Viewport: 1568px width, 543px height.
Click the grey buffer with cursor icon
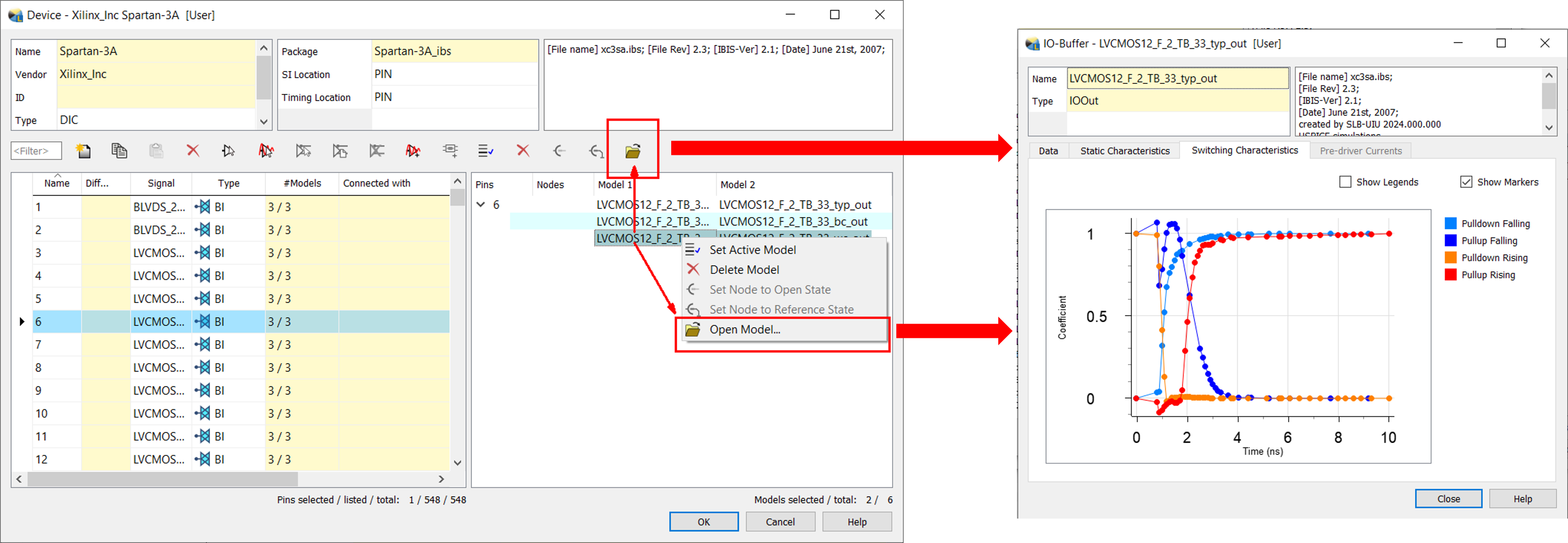coord(303,151)
